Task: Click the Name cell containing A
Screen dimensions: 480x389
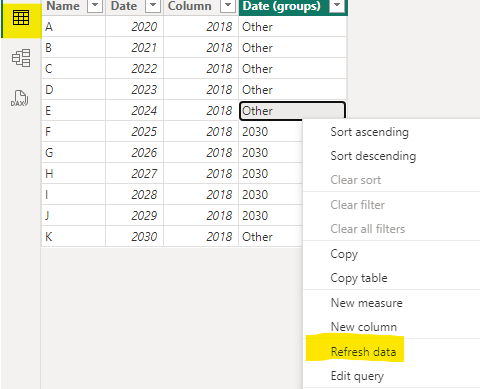Action: pos(74,27)
